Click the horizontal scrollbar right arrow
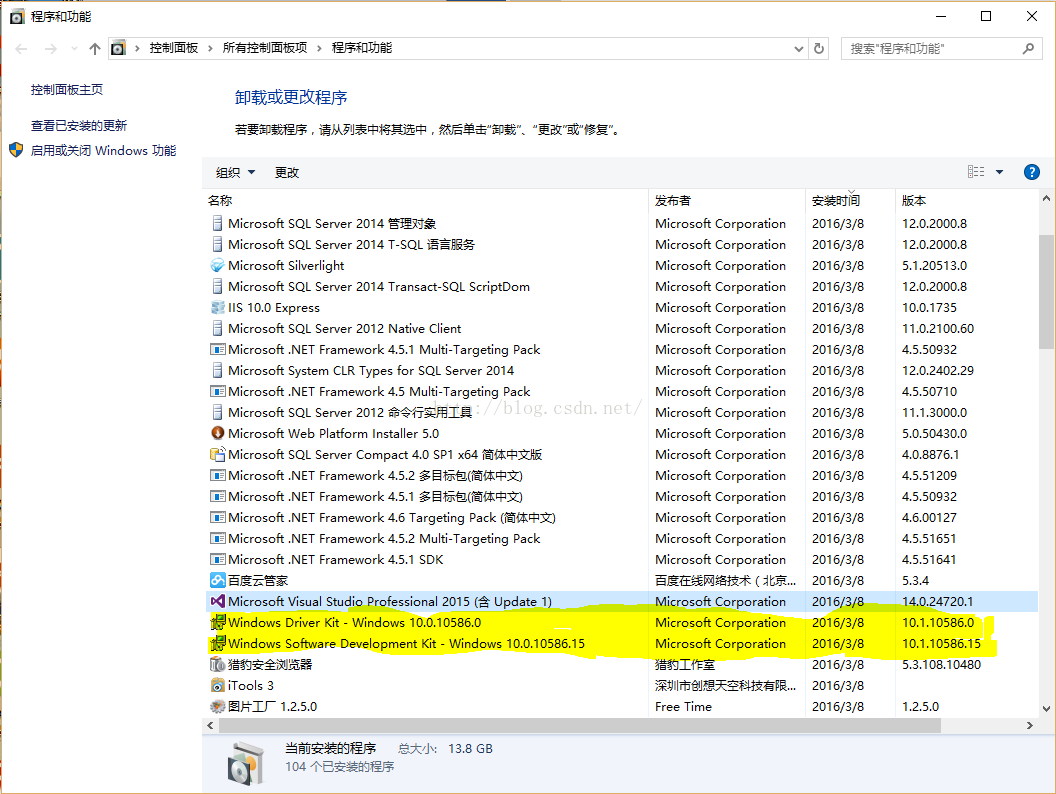 pos(1029,725)
